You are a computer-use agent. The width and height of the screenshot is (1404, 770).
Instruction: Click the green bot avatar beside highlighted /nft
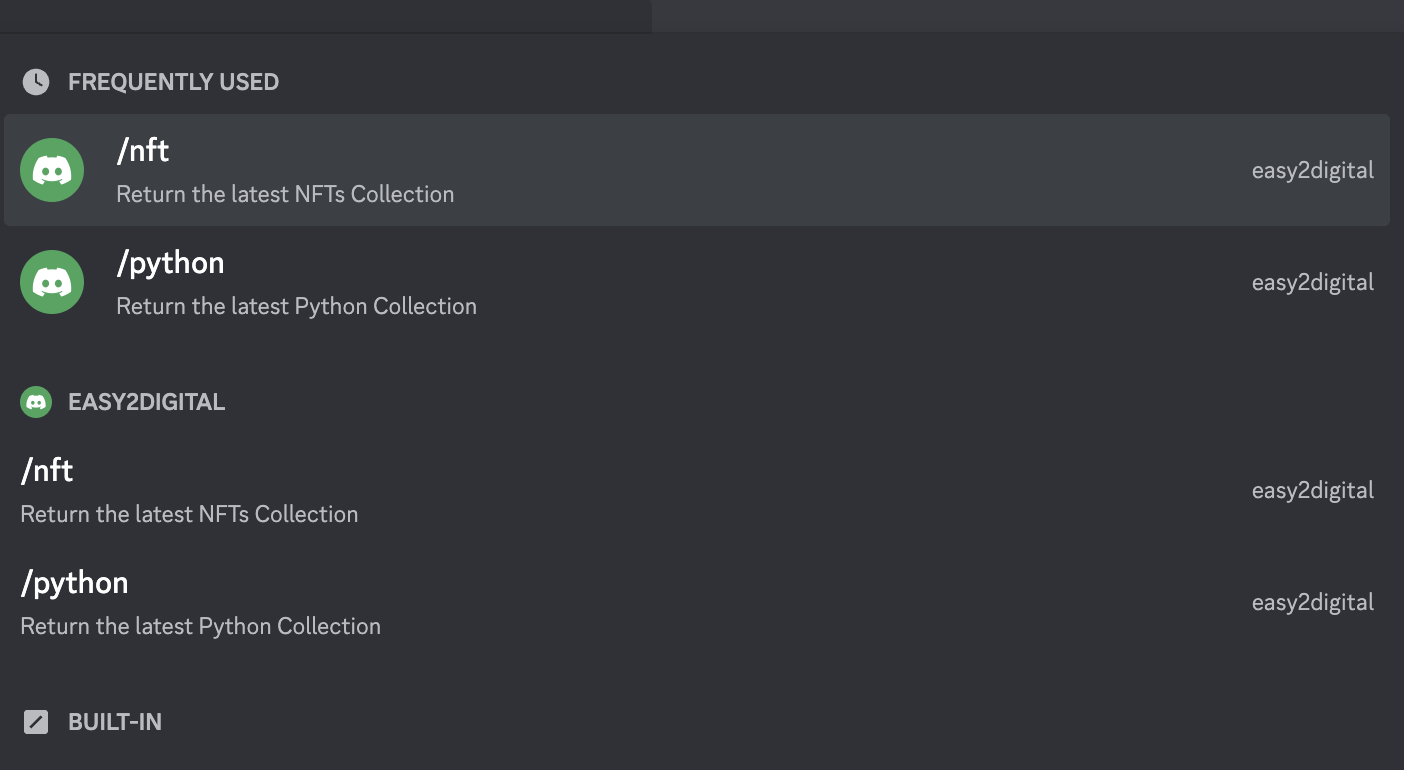tap(52, 170)
